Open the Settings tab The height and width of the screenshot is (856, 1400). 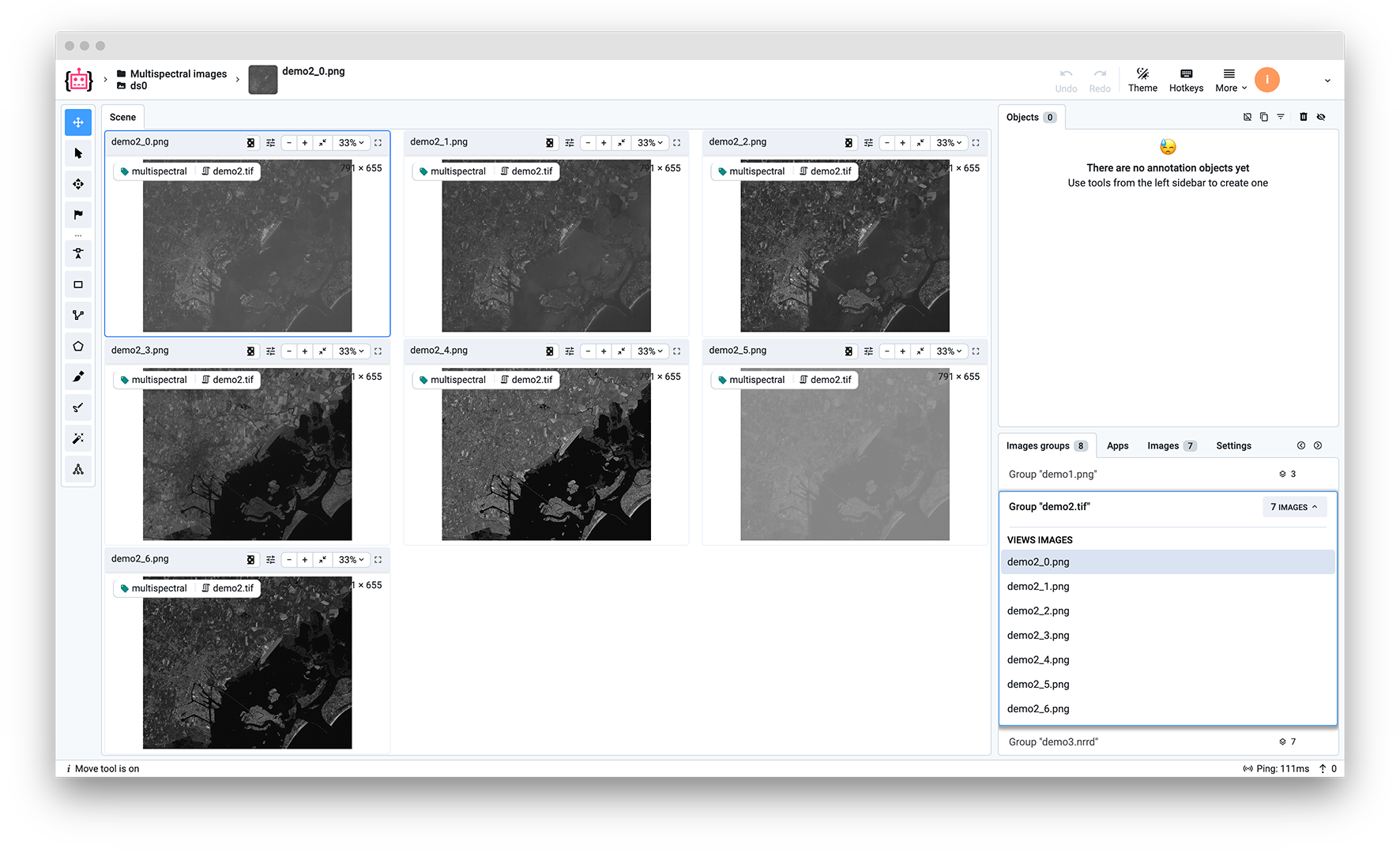(x=1233, y=446)
